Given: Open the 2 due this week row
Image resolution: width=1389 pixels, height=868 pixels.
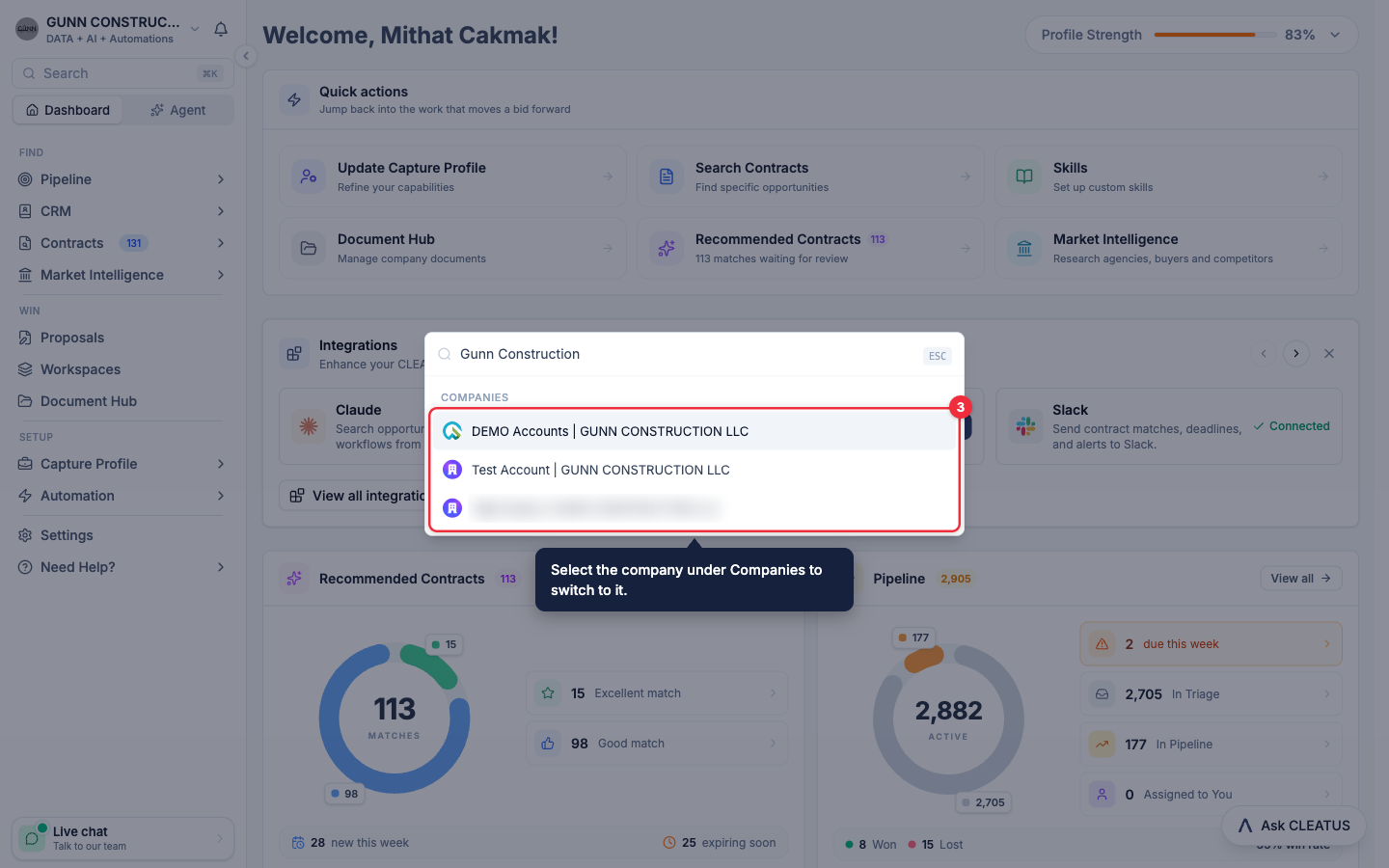Looking at the screenshot, I should [1211, 644].
